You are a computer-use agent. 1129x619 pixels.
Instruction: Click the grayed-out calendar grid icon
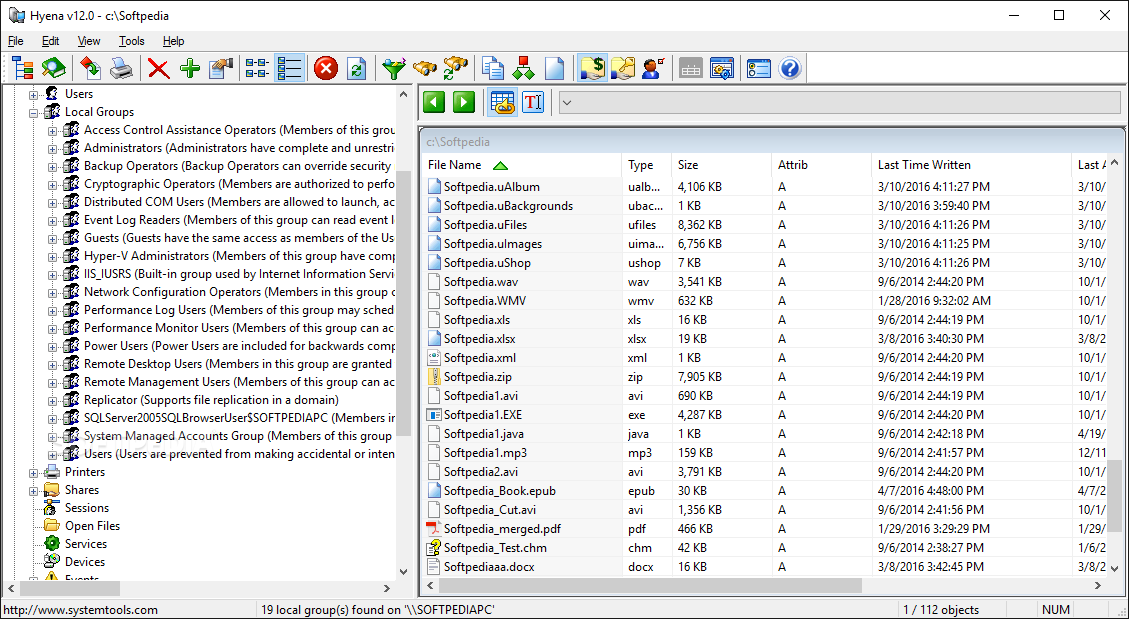tap(691, 68)
